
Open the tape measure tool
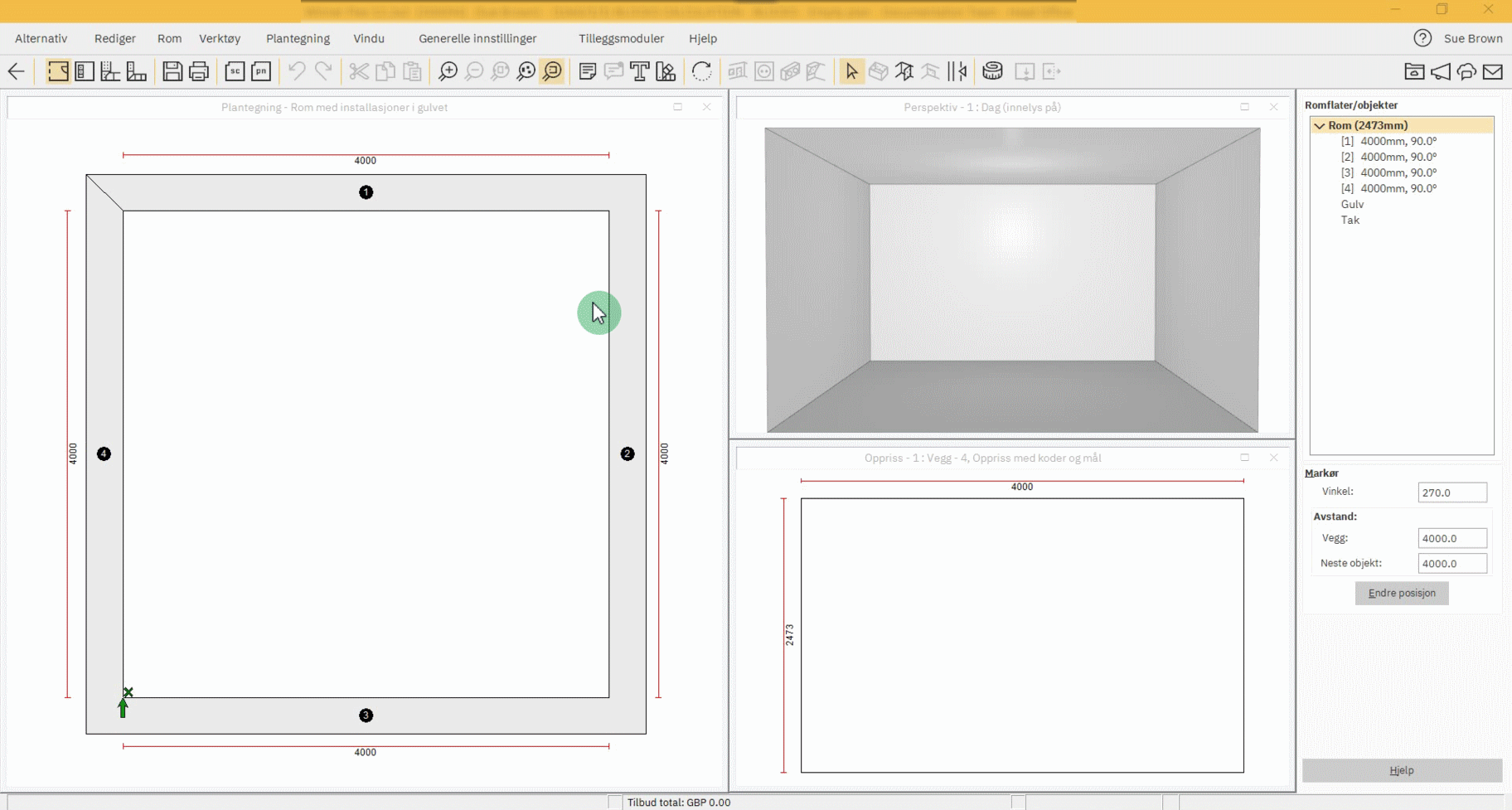click(992, 71)
